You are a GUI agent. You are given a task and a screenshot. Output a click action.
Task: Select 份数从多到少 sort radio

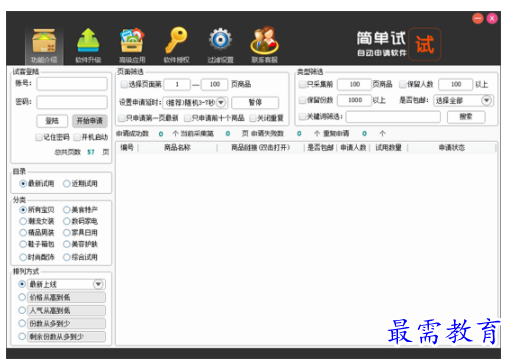[22, 323]
